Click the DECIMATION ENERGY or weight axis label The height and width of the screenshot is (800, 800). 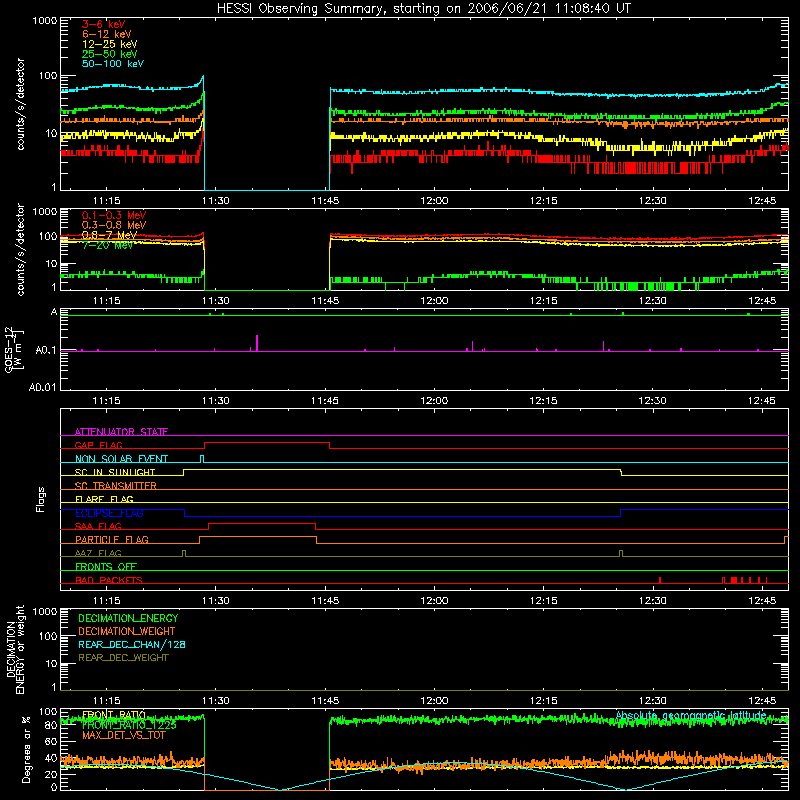point(15,649)
